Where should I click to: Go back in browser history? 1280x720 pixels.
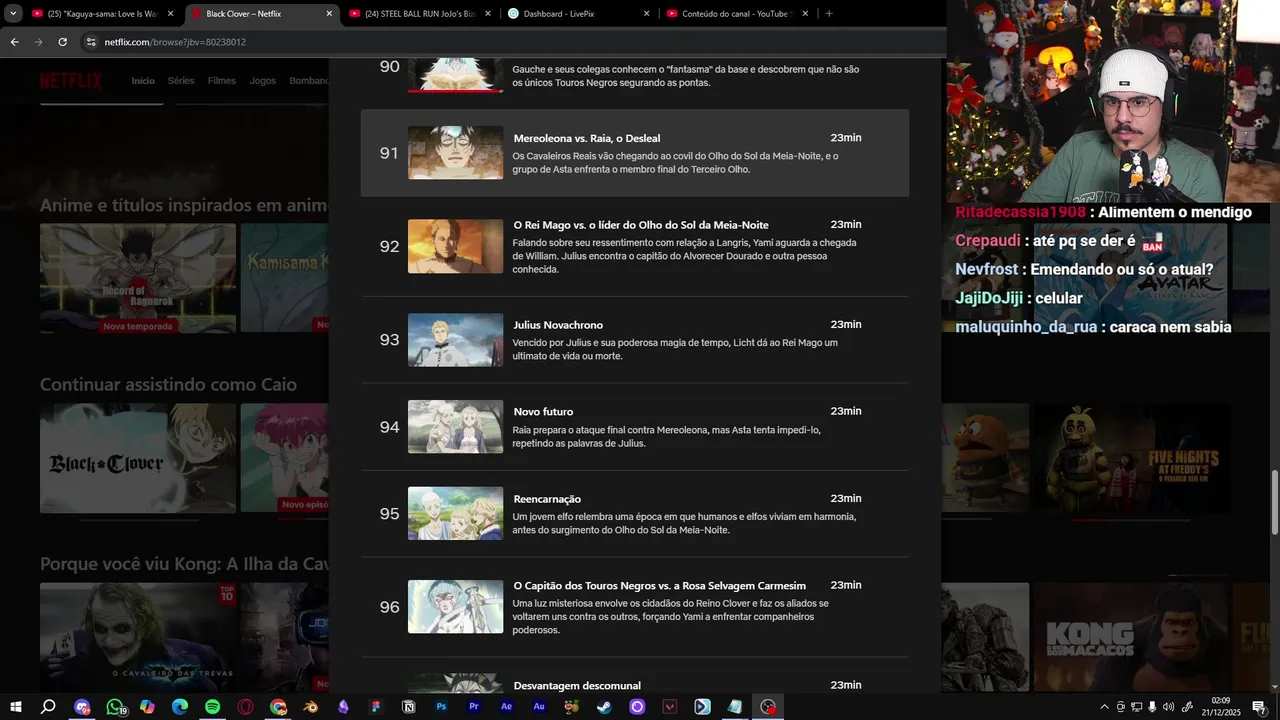click(15, 42)
